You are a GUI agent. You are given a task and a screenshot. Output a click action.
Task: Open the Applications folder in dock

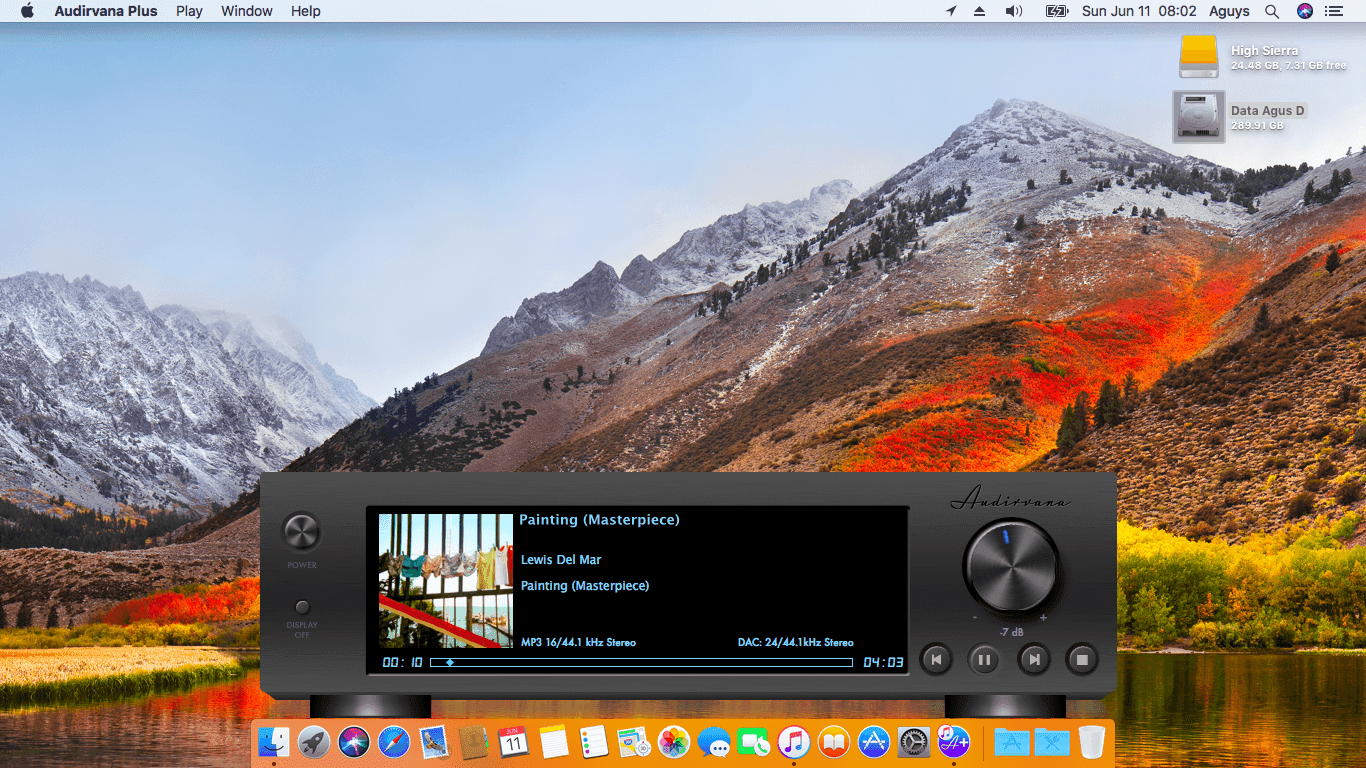1012,742
